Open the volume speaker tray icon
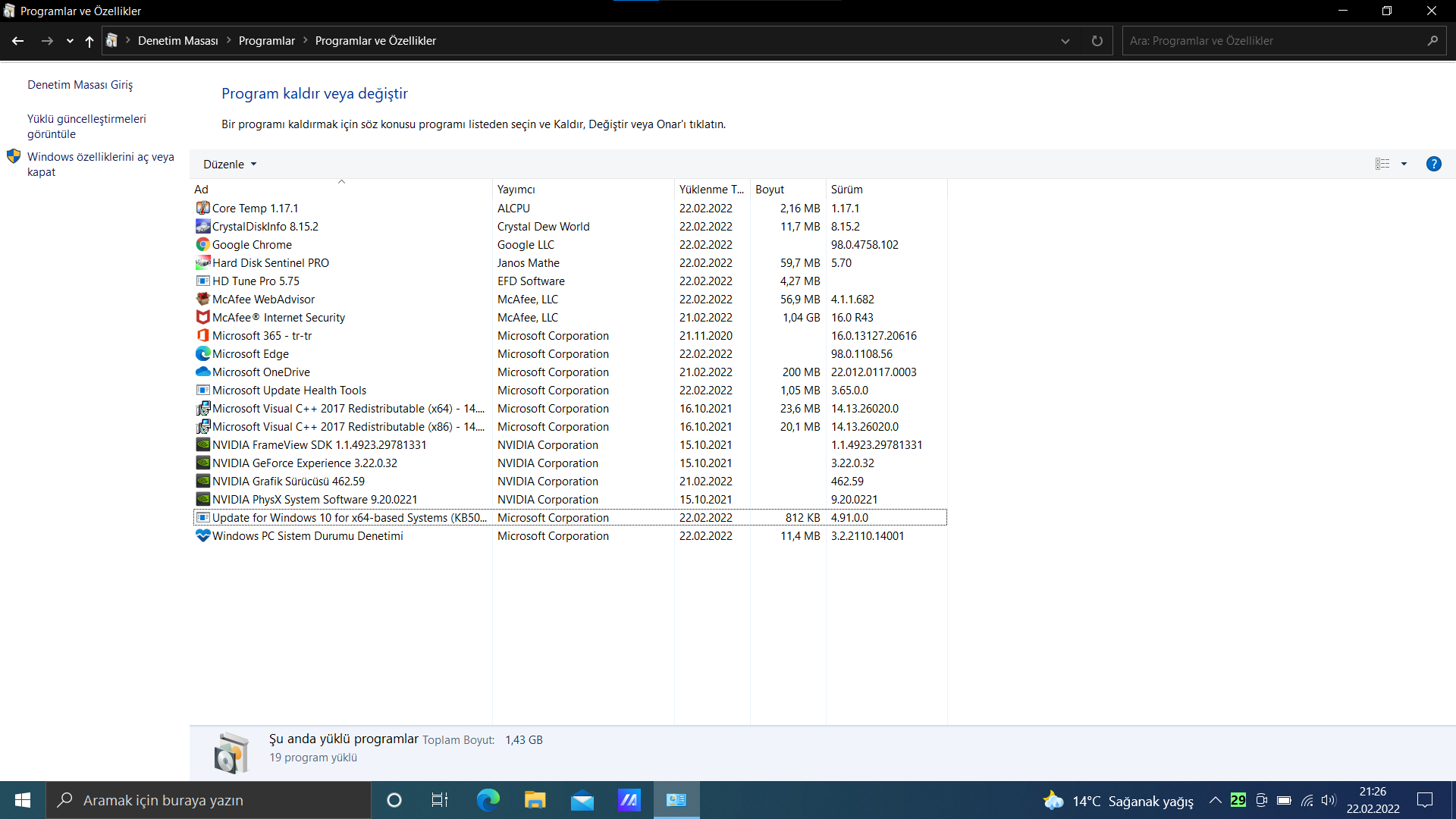 [x=1329, y=800]
